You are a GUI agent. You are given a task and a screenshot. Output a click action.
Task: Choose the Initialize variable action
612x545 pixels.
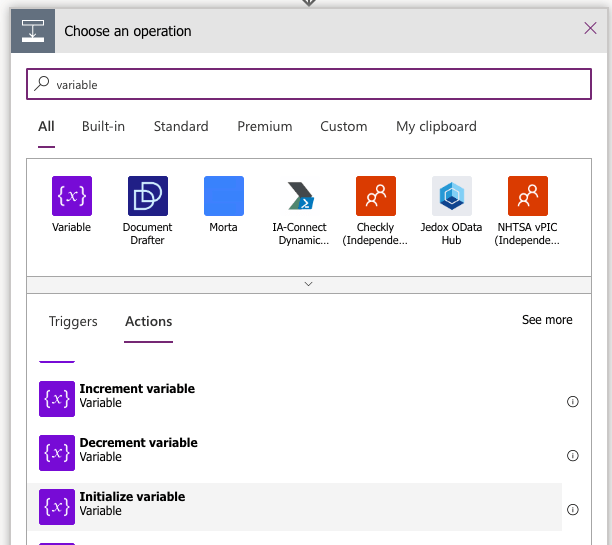(132, 504)
